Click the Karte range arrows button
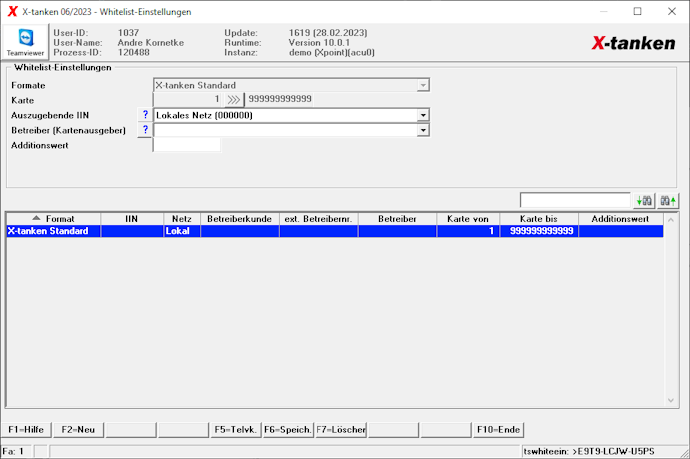The height and width of the screenshot is (459, 690). coord(234,99)
